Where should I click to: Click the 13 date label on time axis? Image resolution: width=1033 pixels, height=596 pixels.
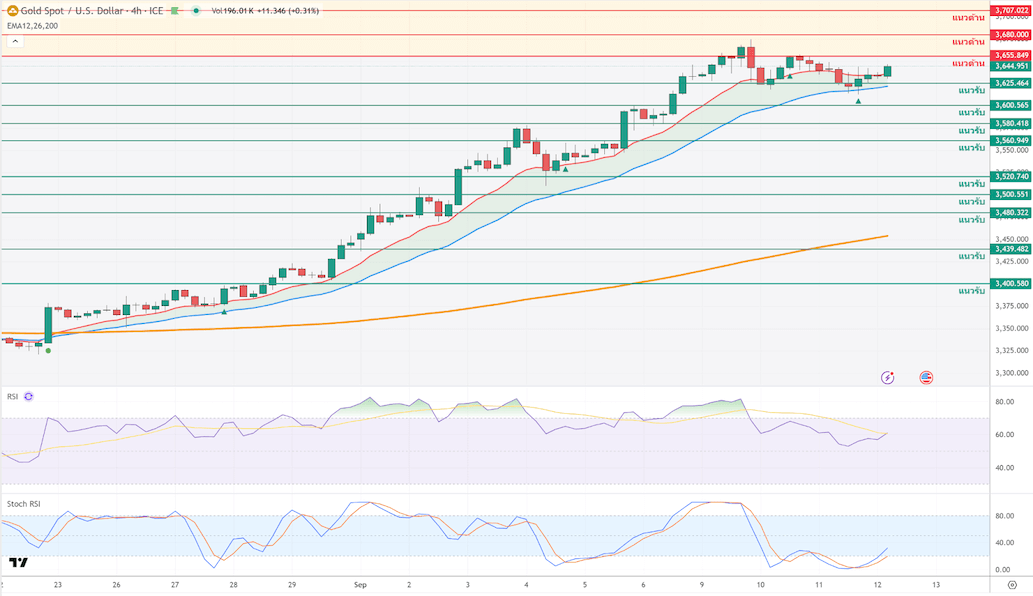(x=935, y=585)
